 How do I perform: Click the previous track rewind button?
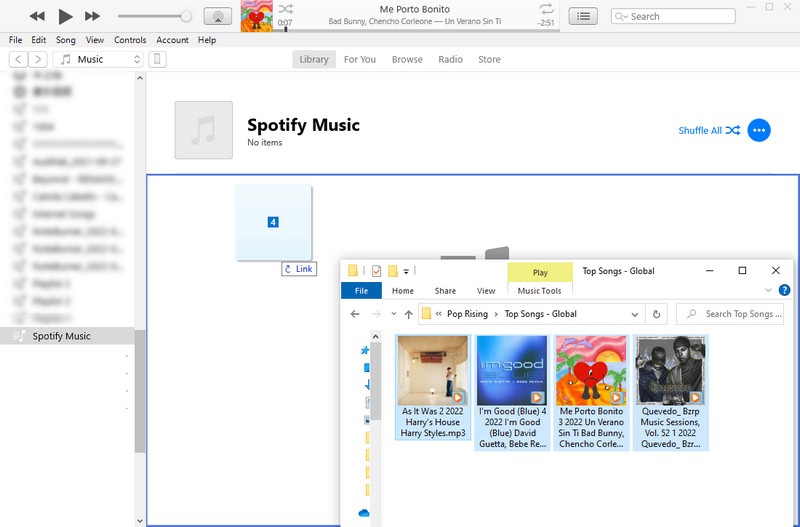point(37,16)
